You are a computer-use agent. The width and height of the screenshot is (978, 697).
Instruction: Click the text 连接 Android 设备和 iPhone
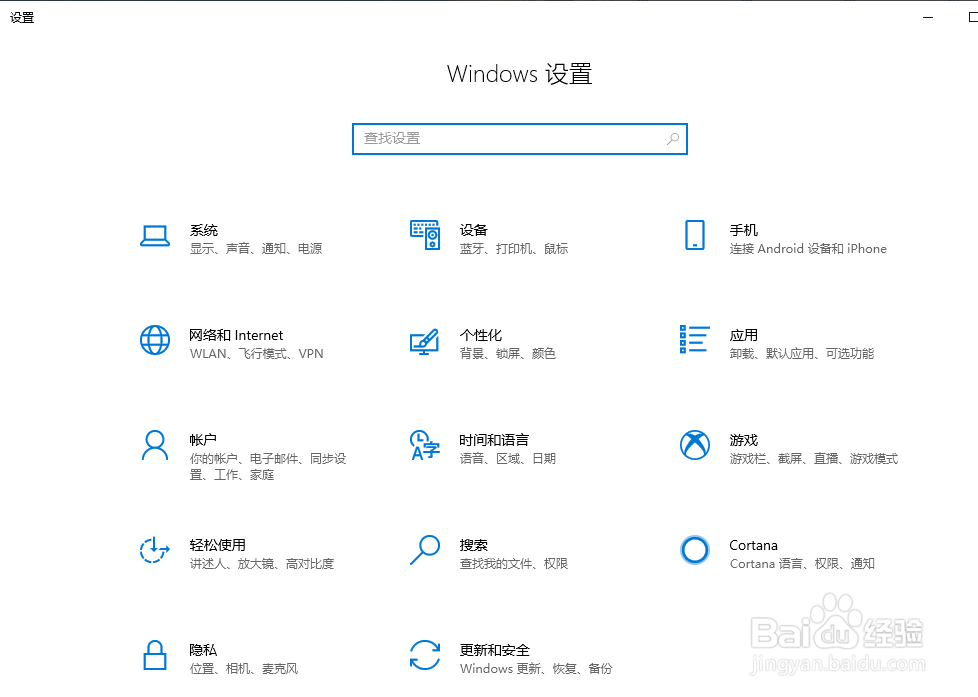pyautogui.click(x=808, y=248)
